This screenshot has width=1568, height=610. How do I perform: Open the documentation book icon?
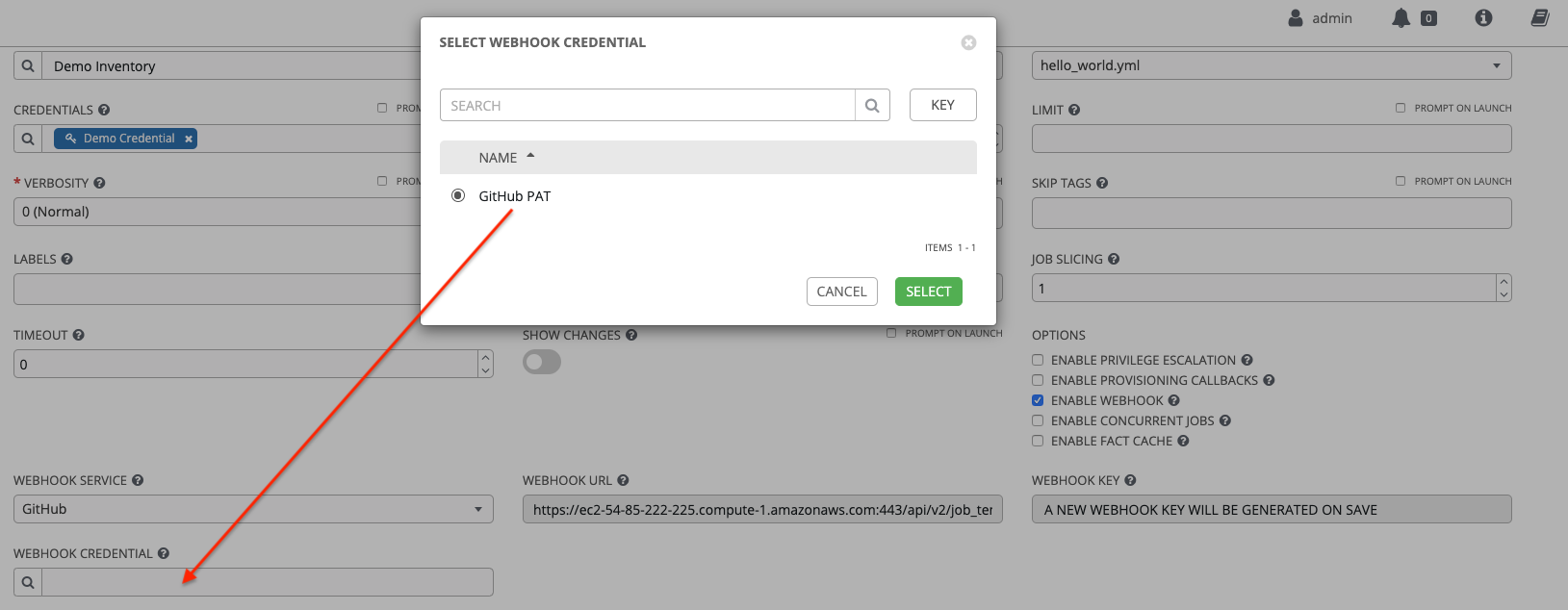(1540, 18)
